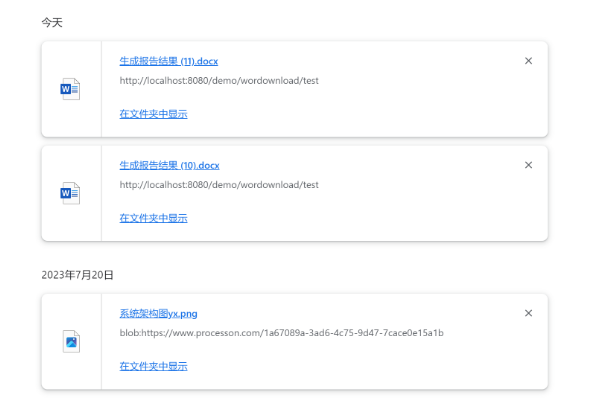Remove 生成报告结果 (10).docx from the list
The width and height of the screenshot is (590, 409).
click(528, 165)
